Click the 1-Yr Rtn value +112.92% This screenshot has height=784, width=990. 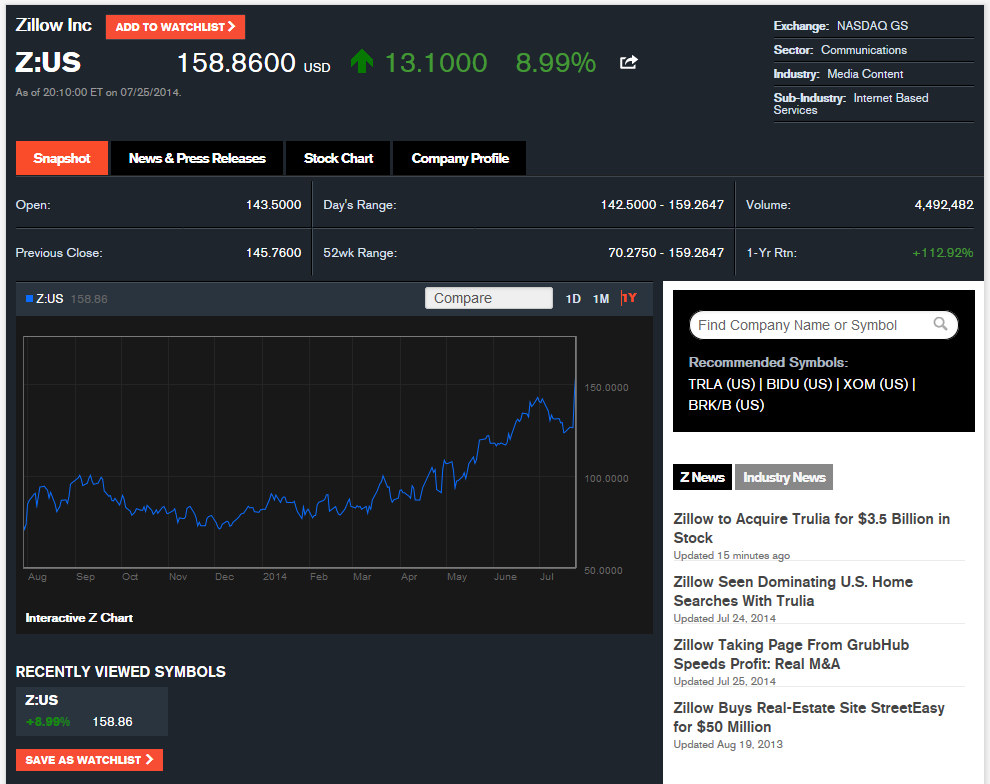(x=943, y=252)
